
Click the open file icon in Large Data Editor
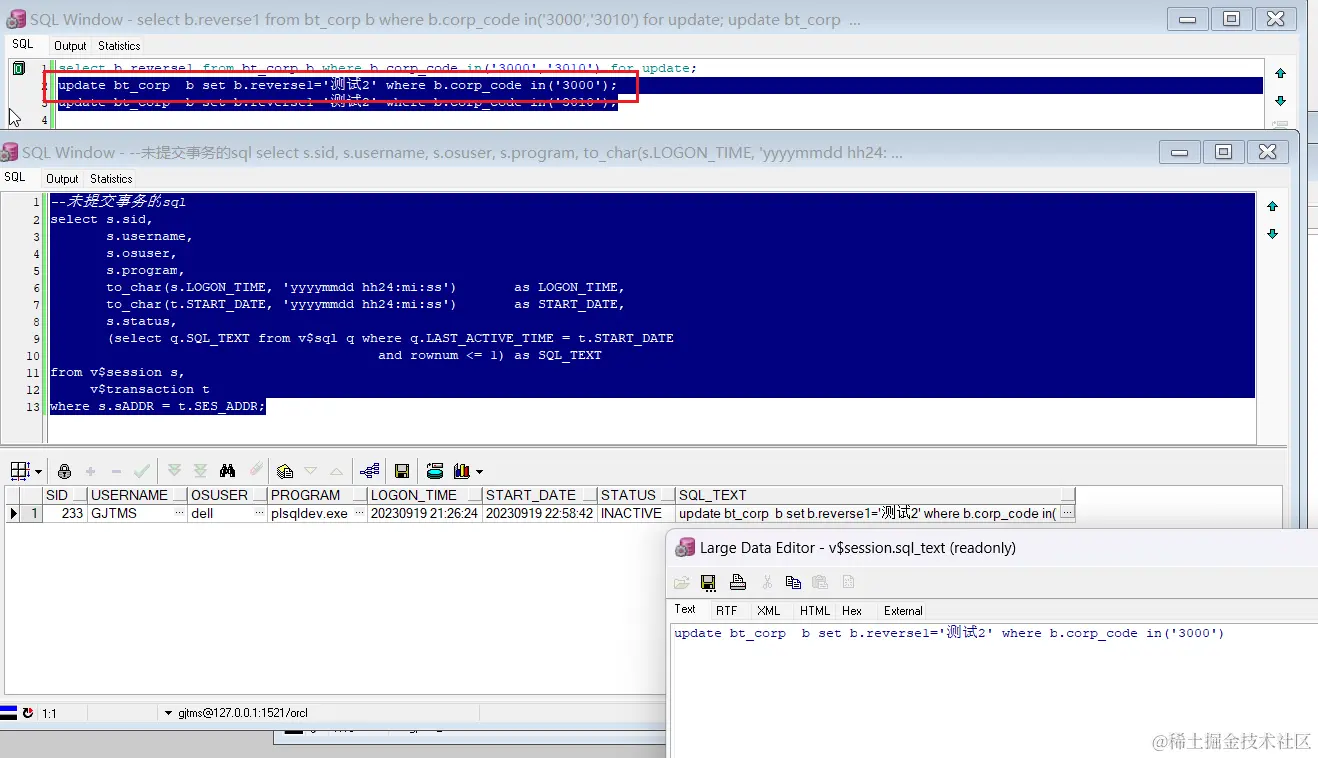point(682,582)
